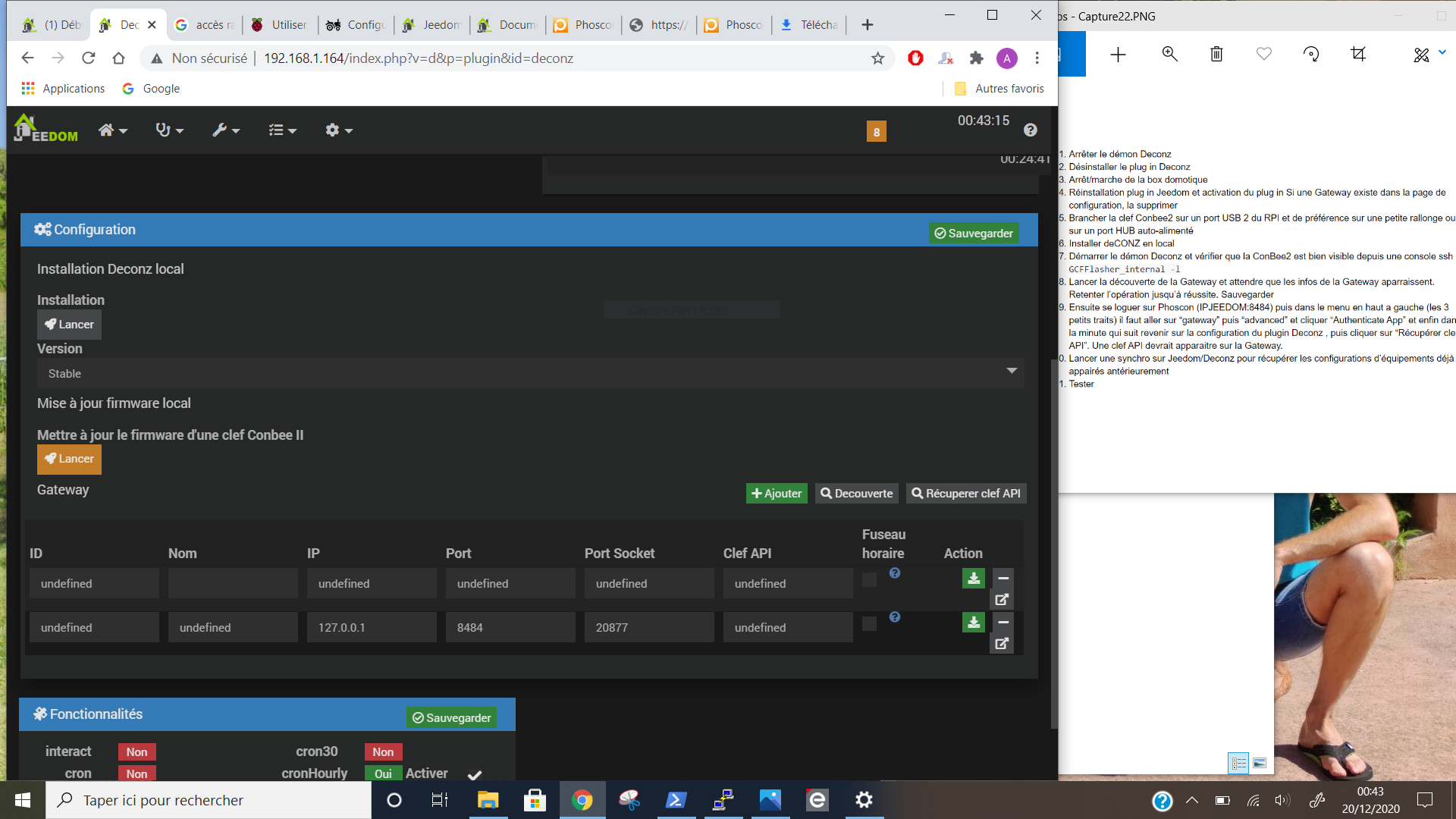Screen dimensions: 1456x819
Task: Click the crop icon in Photos window
Action: (1358, 54)
